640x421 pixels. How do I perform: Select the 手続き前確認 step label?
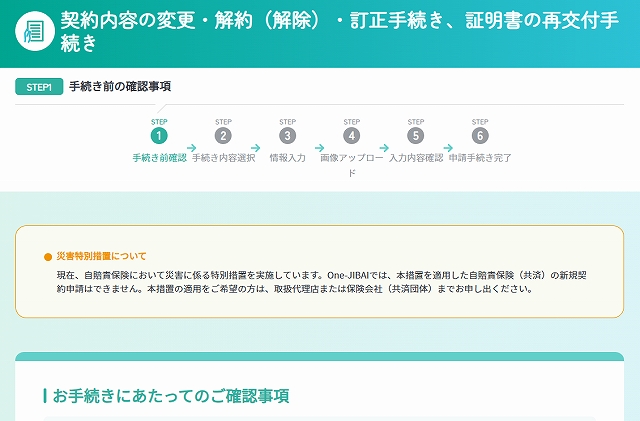(x=159, y=158)
